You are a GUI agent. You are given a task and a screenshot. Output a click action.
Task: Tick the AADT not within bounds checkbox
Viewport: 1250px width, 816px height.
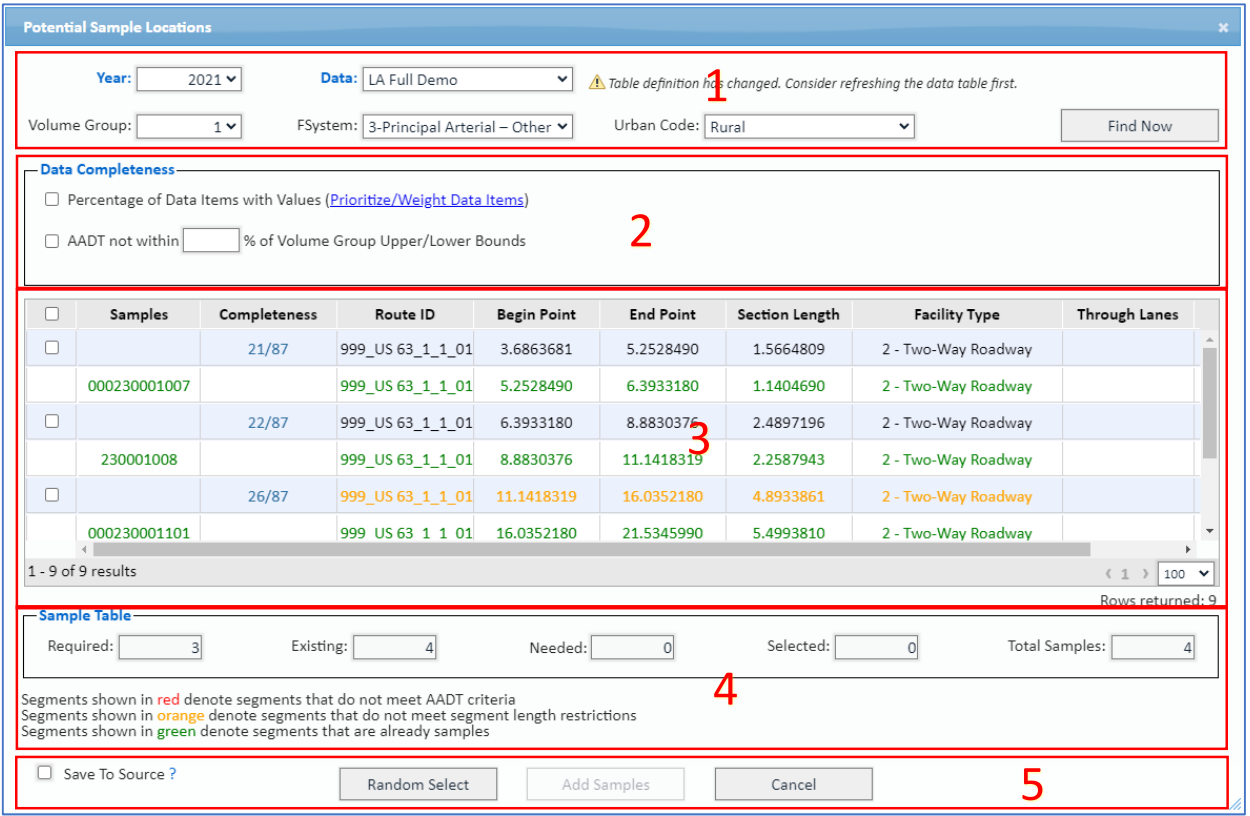[52, 241]
